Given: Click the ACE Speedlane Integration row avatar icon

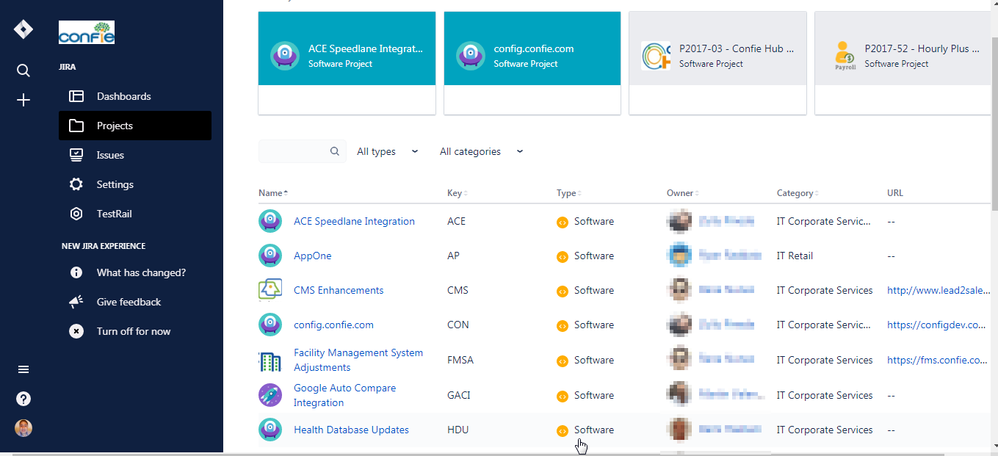Looking at the screenshot, I should coord(270,221).
